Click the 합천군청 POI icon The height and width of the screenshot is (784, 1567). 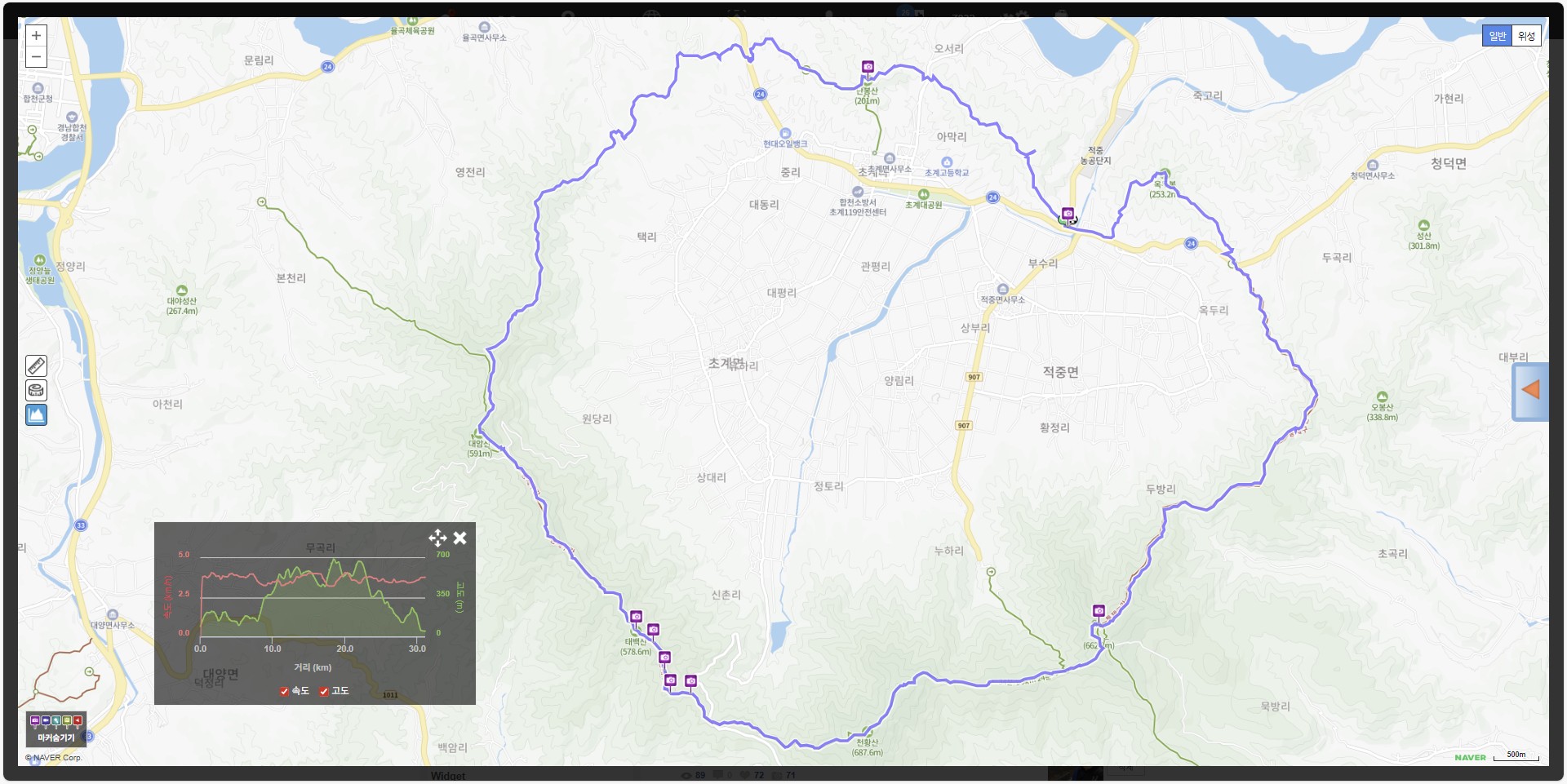pos(38,88)
